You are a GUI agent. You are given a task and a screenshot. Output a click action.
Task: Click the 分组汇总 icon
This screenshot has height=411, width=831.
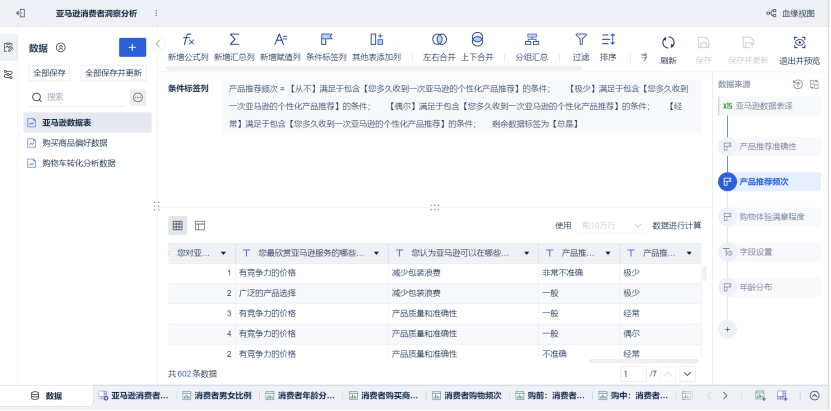coord(532,40)
